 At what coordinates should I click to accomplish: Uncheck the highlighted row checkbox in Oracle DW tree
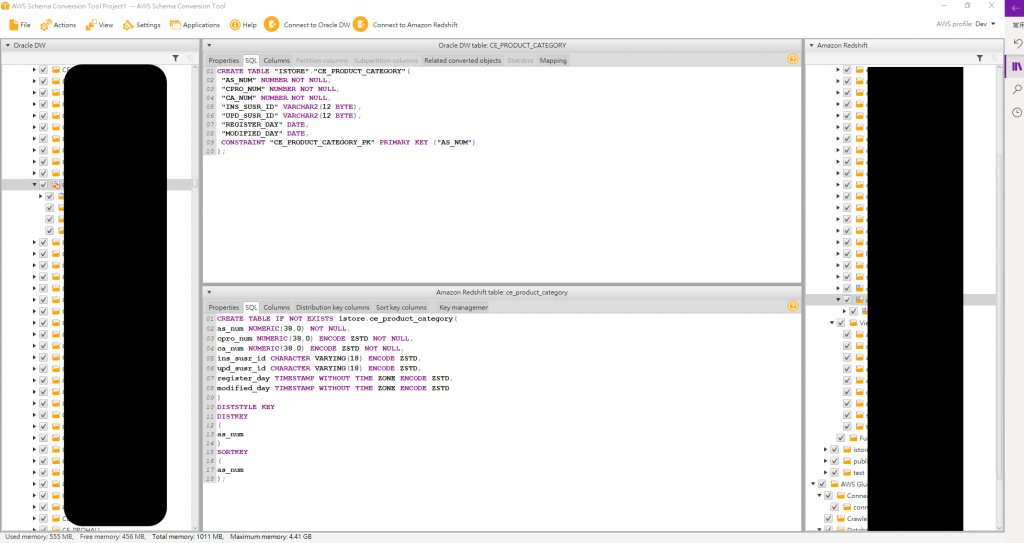(44, 185)
